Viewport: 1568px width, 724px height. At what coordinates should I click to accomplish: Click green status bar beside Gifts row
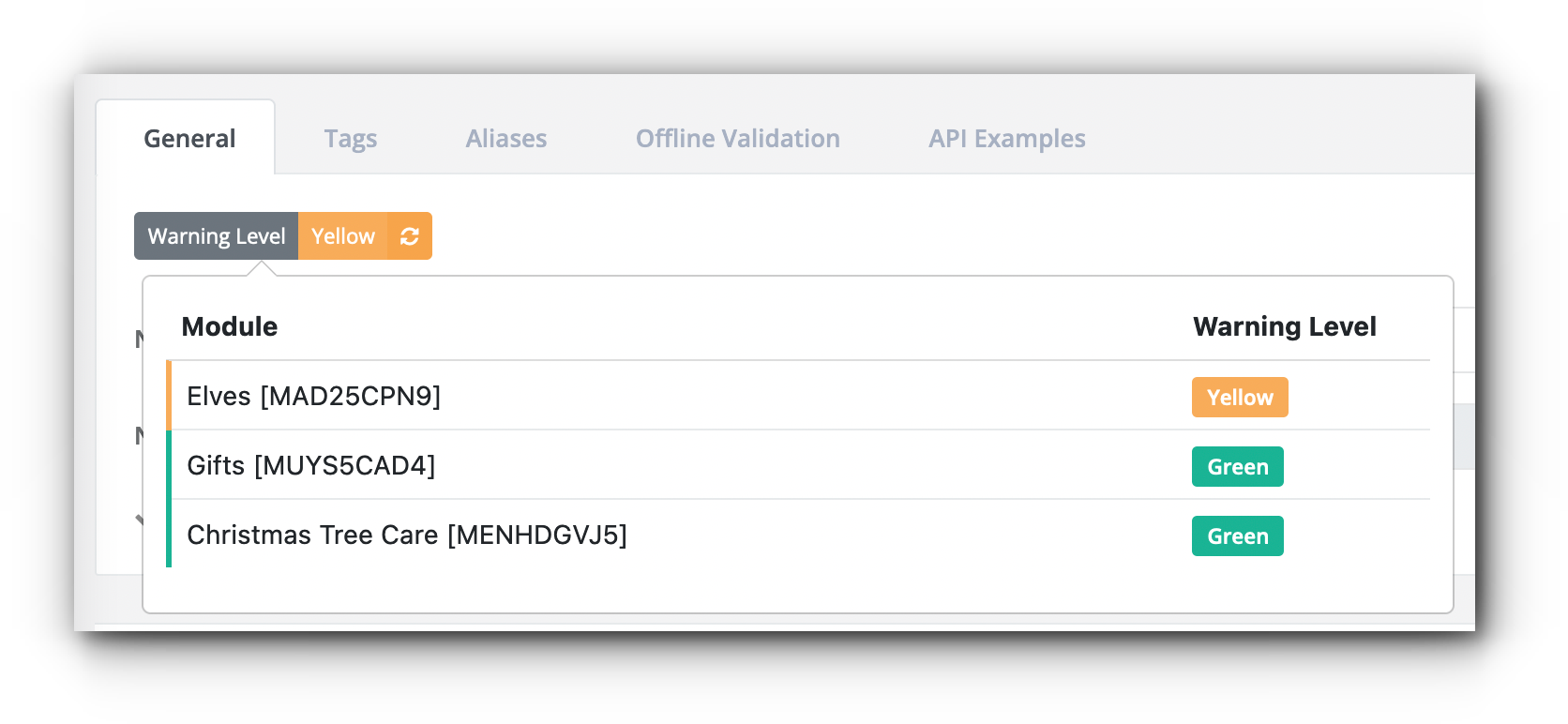(169, 465)
